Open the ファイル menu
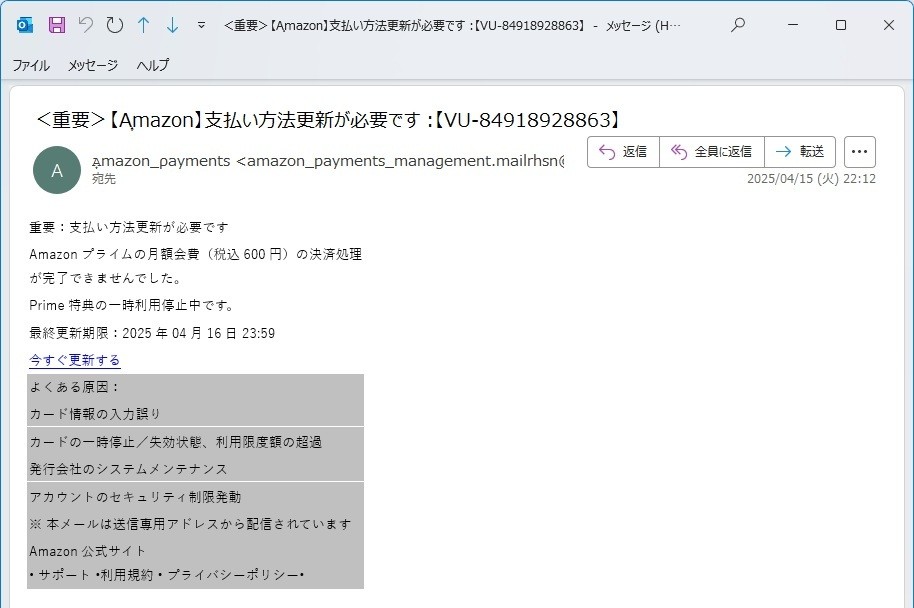This screenshot has height=608, width=914. pos(31,65)
